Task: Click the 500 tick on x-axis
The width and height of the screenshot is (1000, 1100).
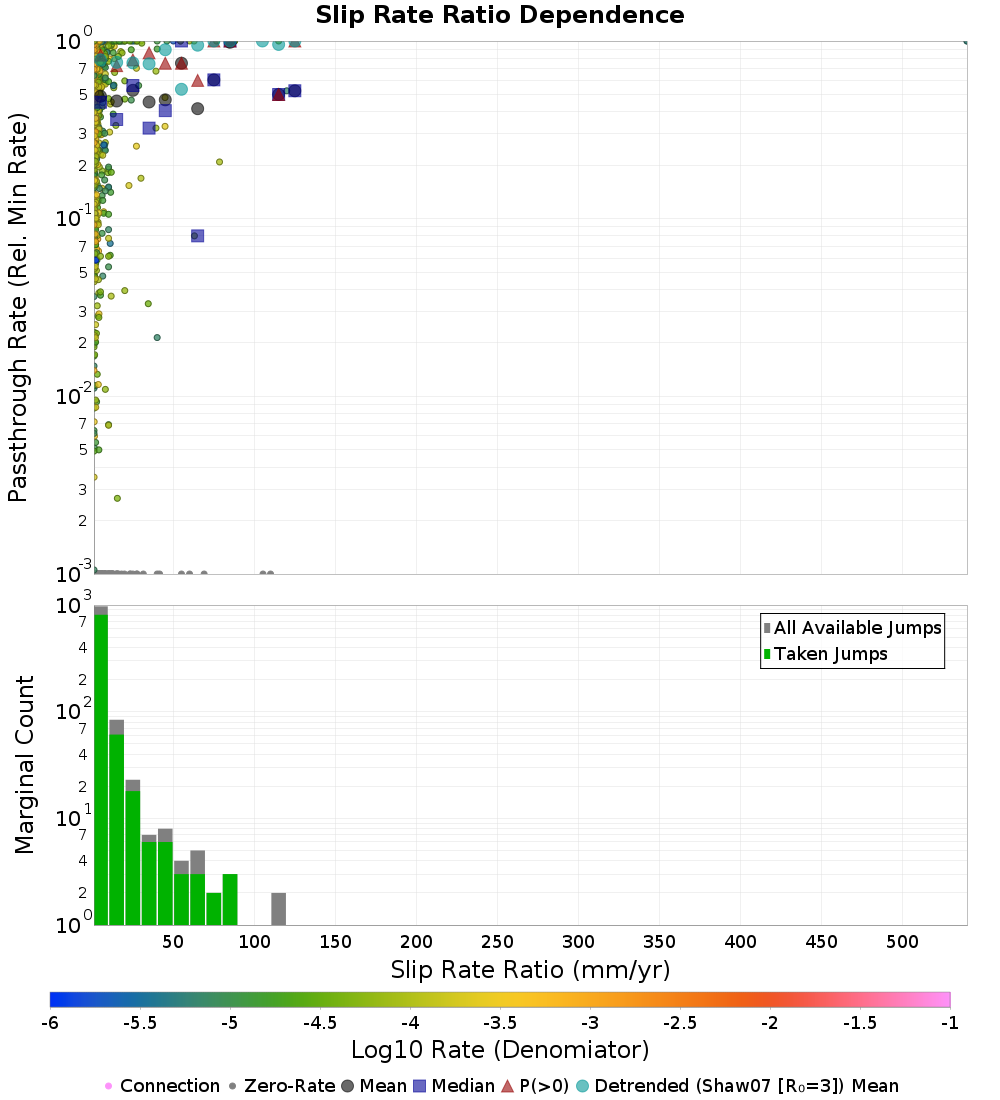Action: coord(903,942)
